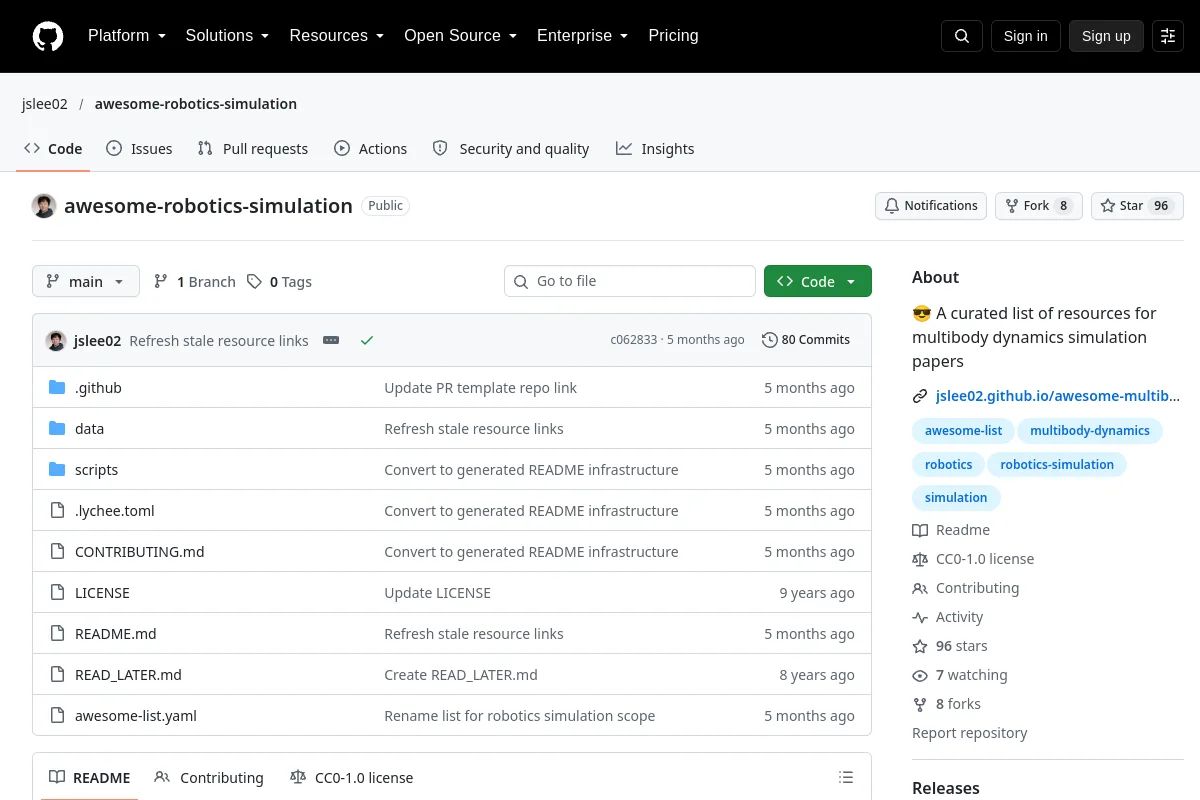The image size is (1200, 800).
Task: View the green check commit status
Action: (367, 340)
